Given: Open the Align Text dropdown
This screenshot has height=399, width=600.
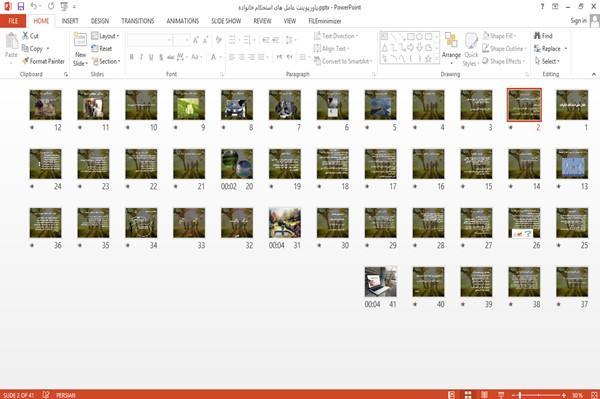Looking at the screenshot, I should tap(331, 49).
